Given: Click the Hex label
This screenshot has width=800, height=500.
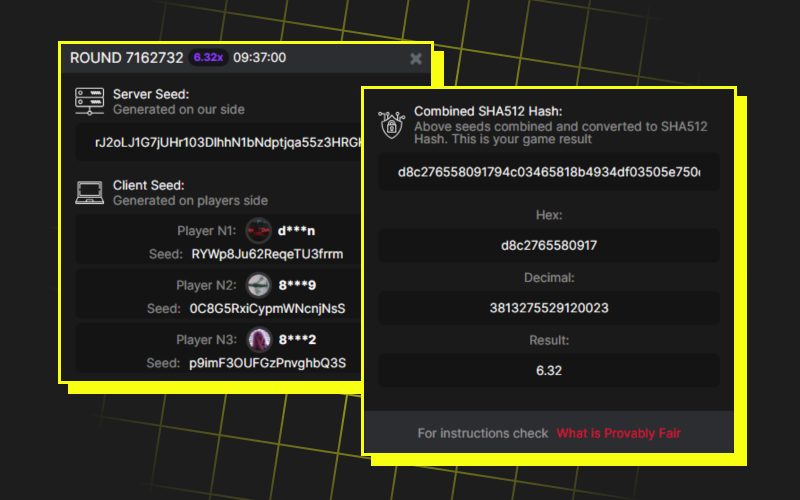Looking at the screenshot, I should click(x=549, y=215).
